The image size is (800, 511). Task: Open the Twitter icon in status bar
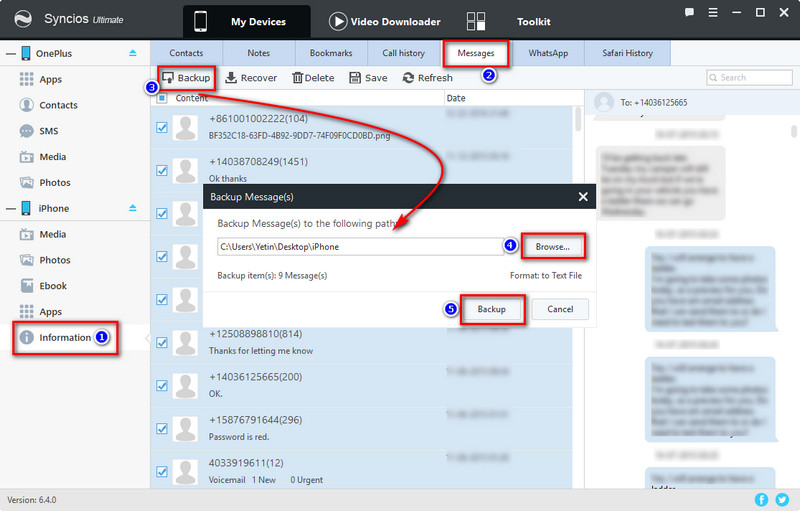pyautogui.click(x=782, y=500)
